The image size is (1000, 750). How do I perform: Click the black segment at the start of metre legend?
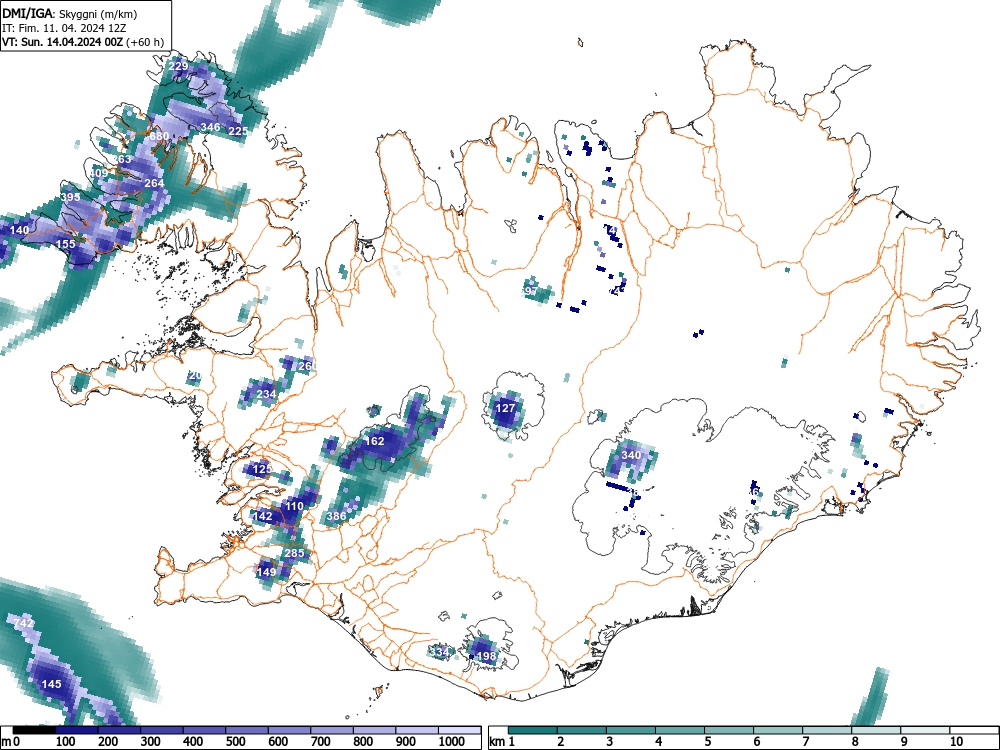(x=34, y=730)
